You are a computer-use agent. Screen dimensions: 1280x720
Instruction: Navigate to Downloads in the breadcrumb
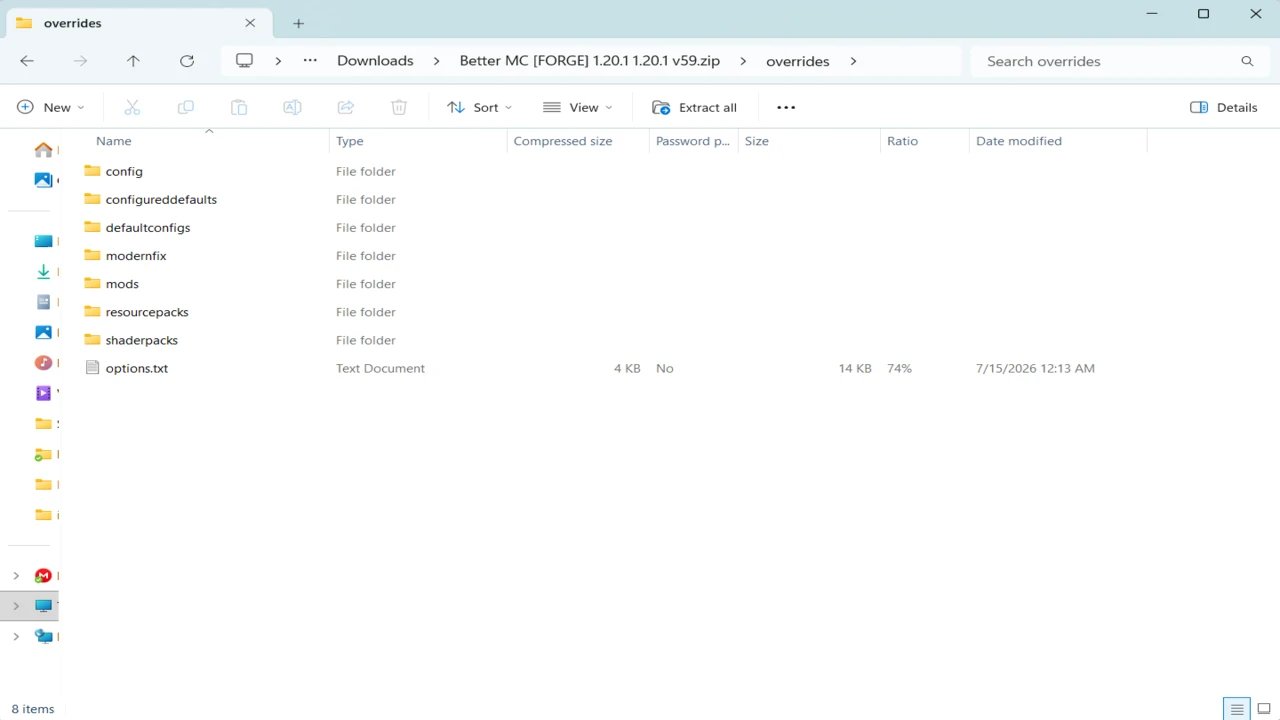tap(375, 61)
